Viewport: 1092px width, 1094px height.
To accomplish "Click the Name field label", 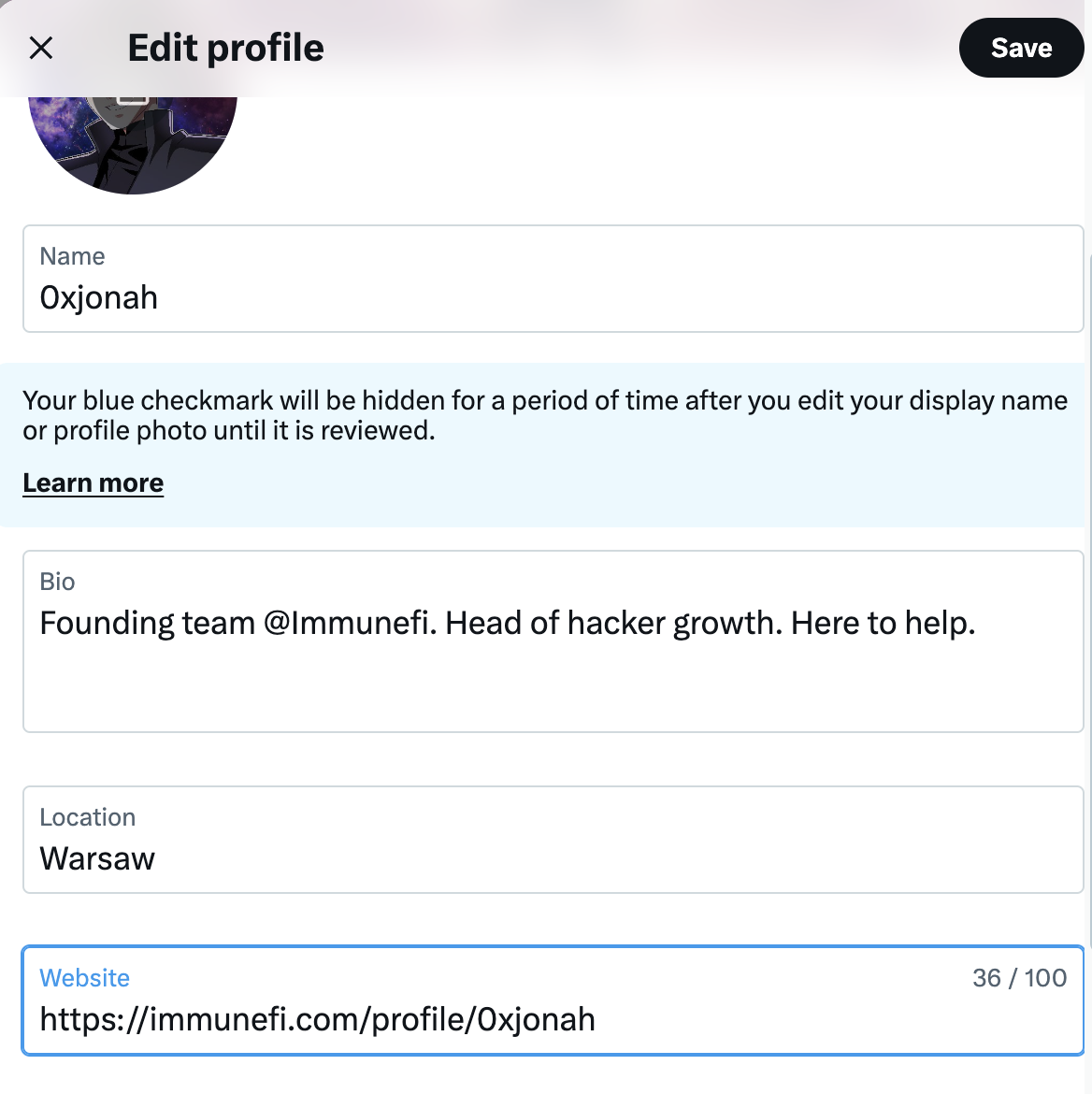I will (73, 256).
